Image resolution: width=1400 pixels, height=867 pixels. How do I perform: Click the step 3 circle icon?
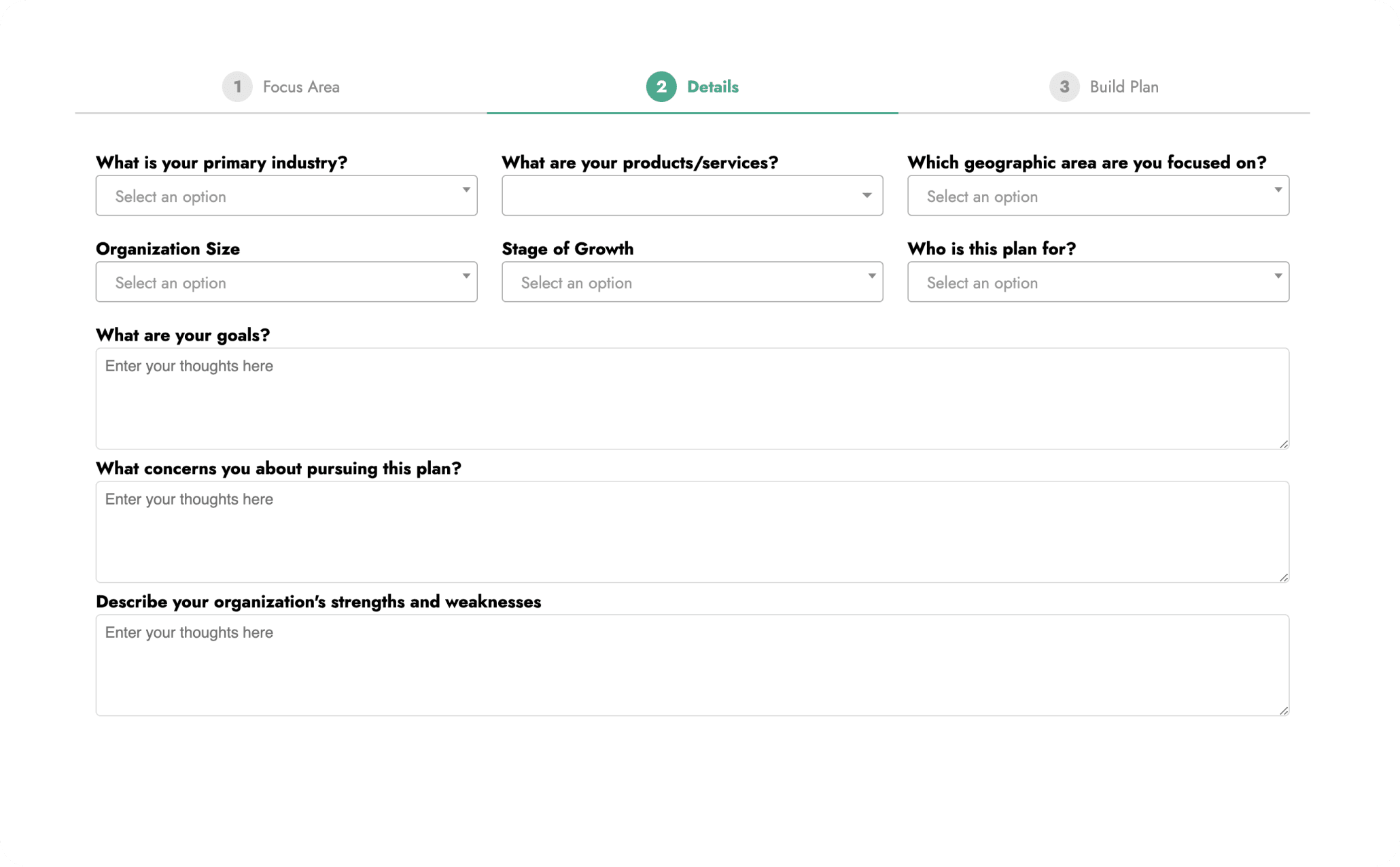pos(1064,86)
